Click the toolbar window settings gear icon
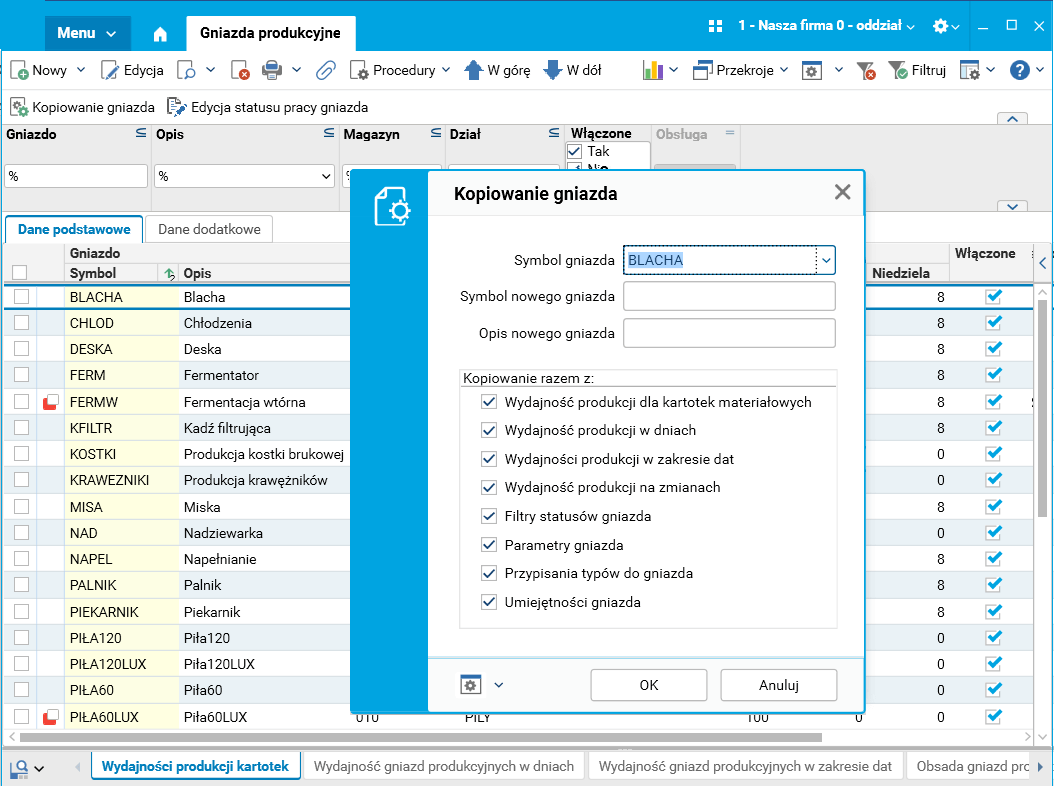 pos(812,70)
